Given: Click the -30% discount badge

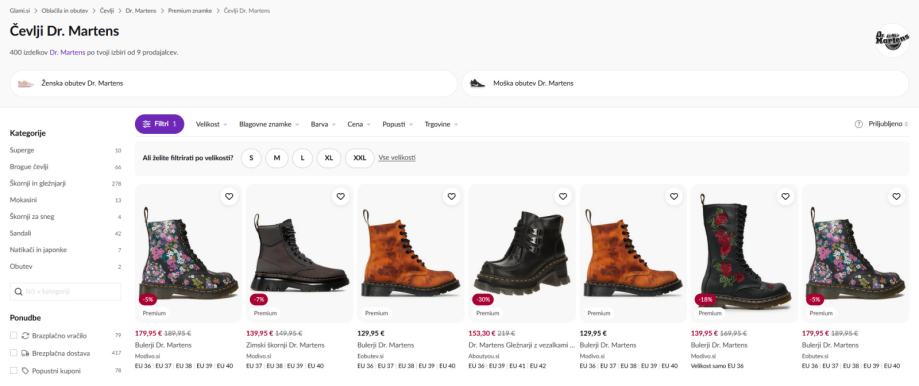Looking at the screenshot, I should click(x=483, y=299).
